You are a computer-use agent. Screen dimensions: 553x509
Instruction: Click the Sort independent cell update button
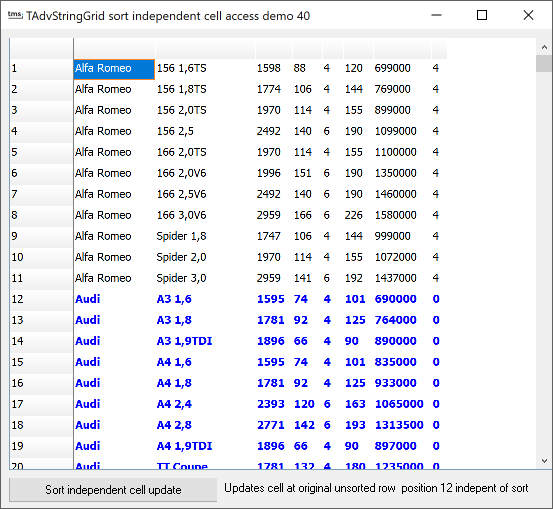point(113,490)
